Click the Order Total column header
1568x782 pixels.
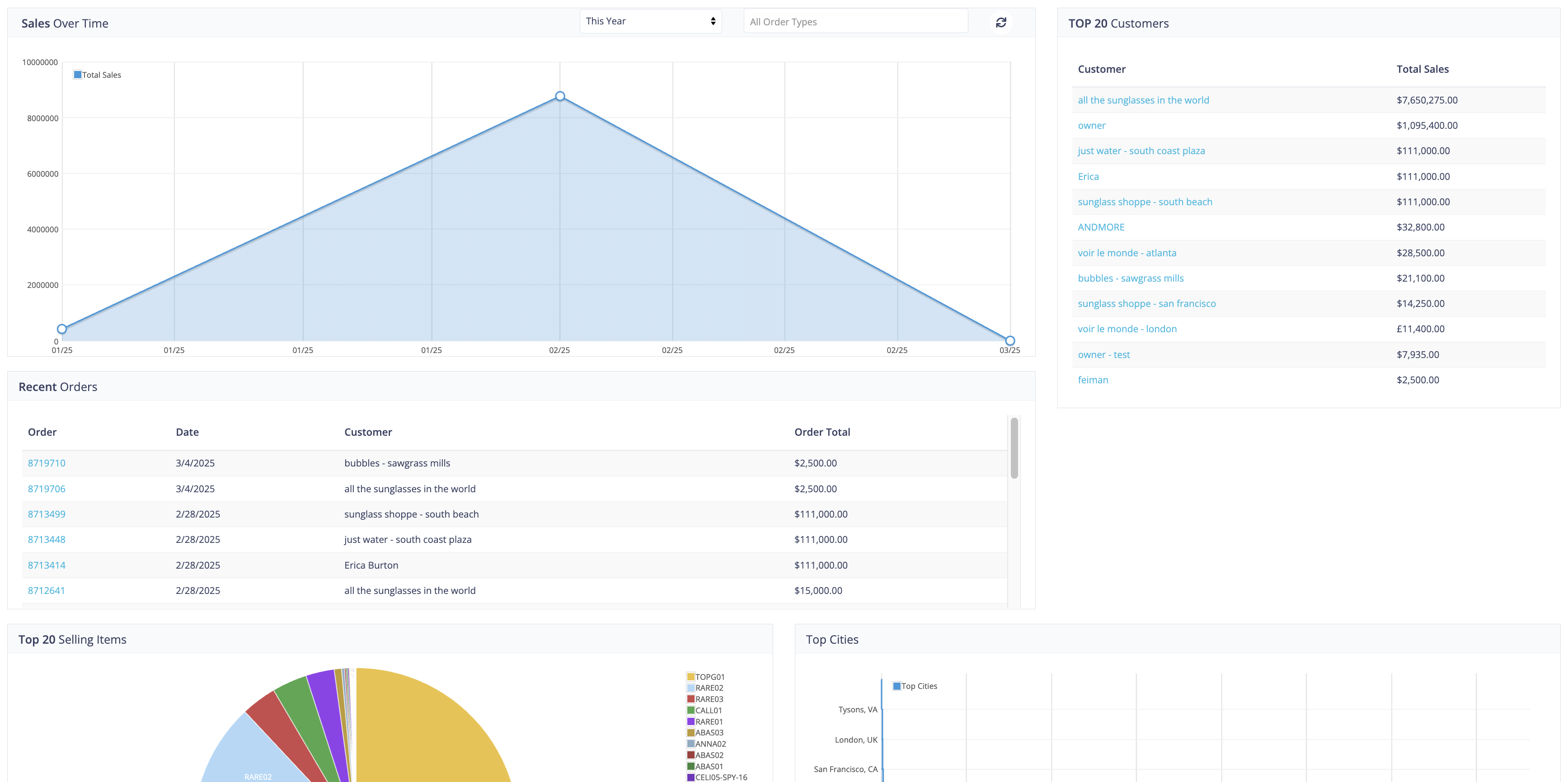822,432
